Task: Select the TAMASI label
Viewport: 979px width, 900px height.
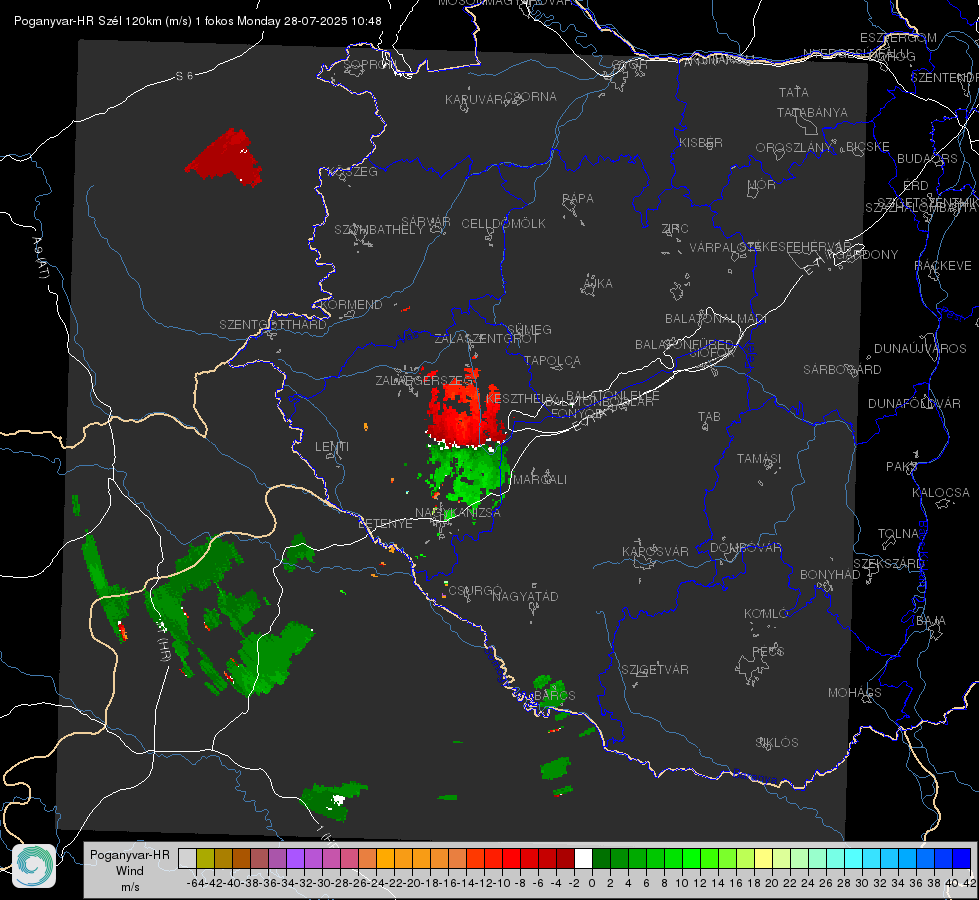Action: coord(759,459)
